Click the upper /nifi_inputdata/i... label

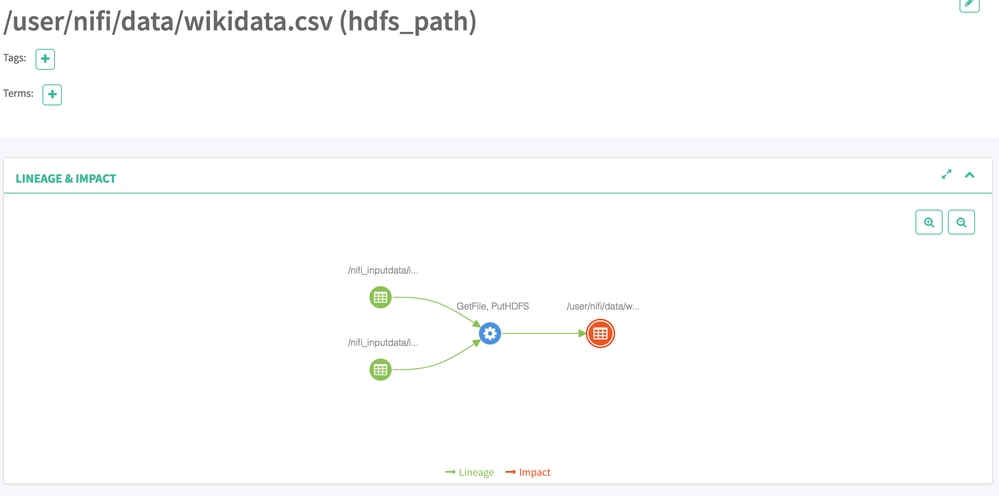point(383,270)
